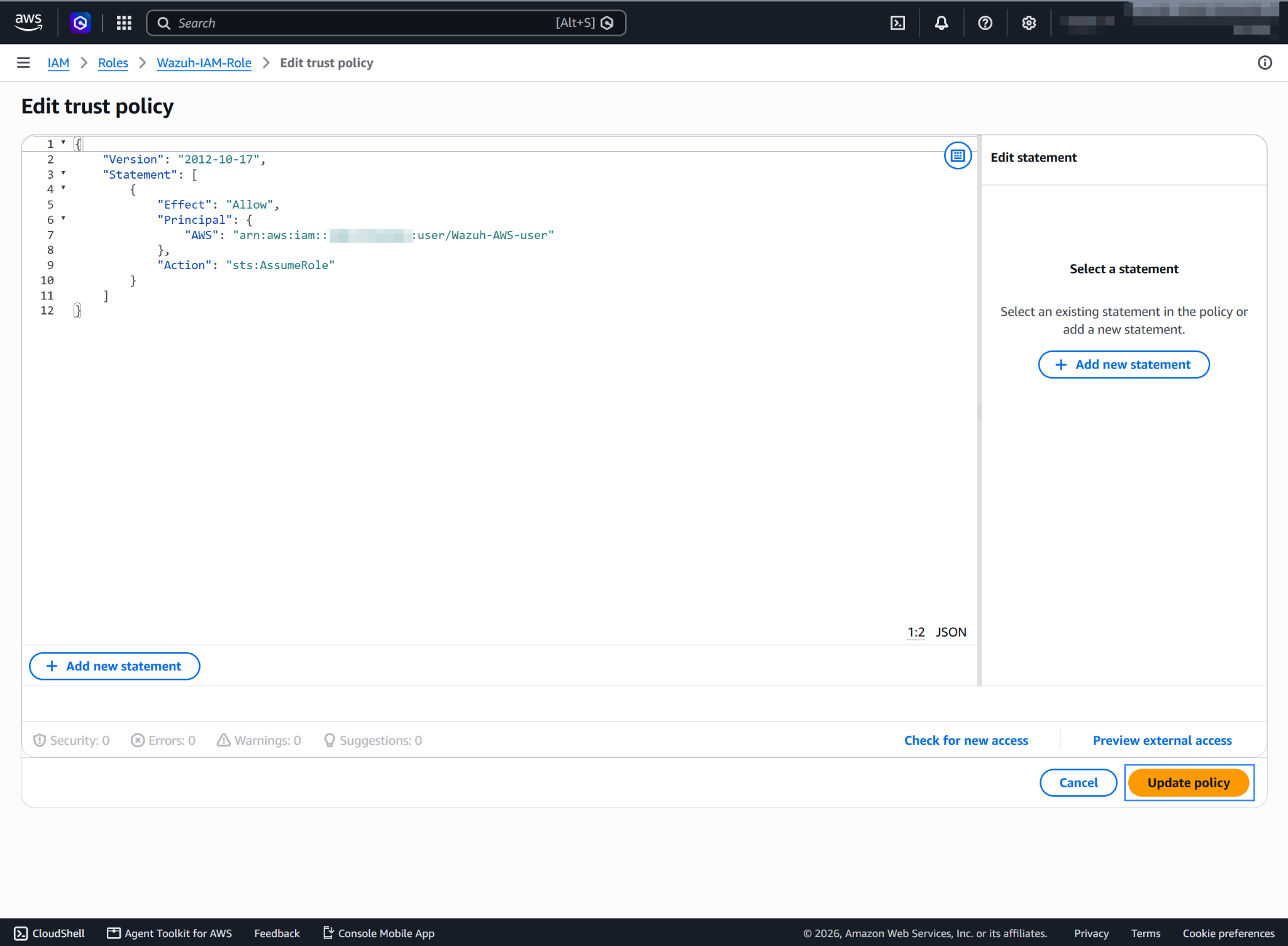Add new statement in the Edit statement panel
Screen dimensions: 1288x946
pyautogui.click(x=1123, y=364)
